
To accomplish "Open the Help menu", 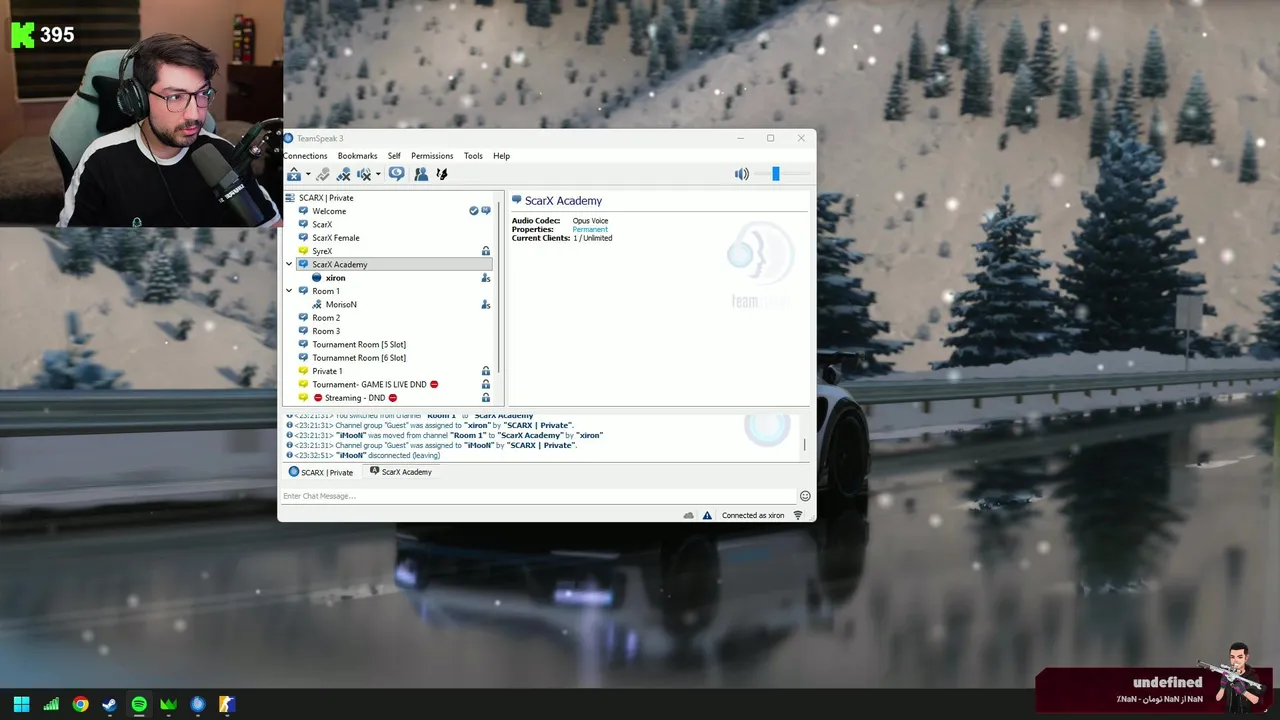I will (501, 156).
